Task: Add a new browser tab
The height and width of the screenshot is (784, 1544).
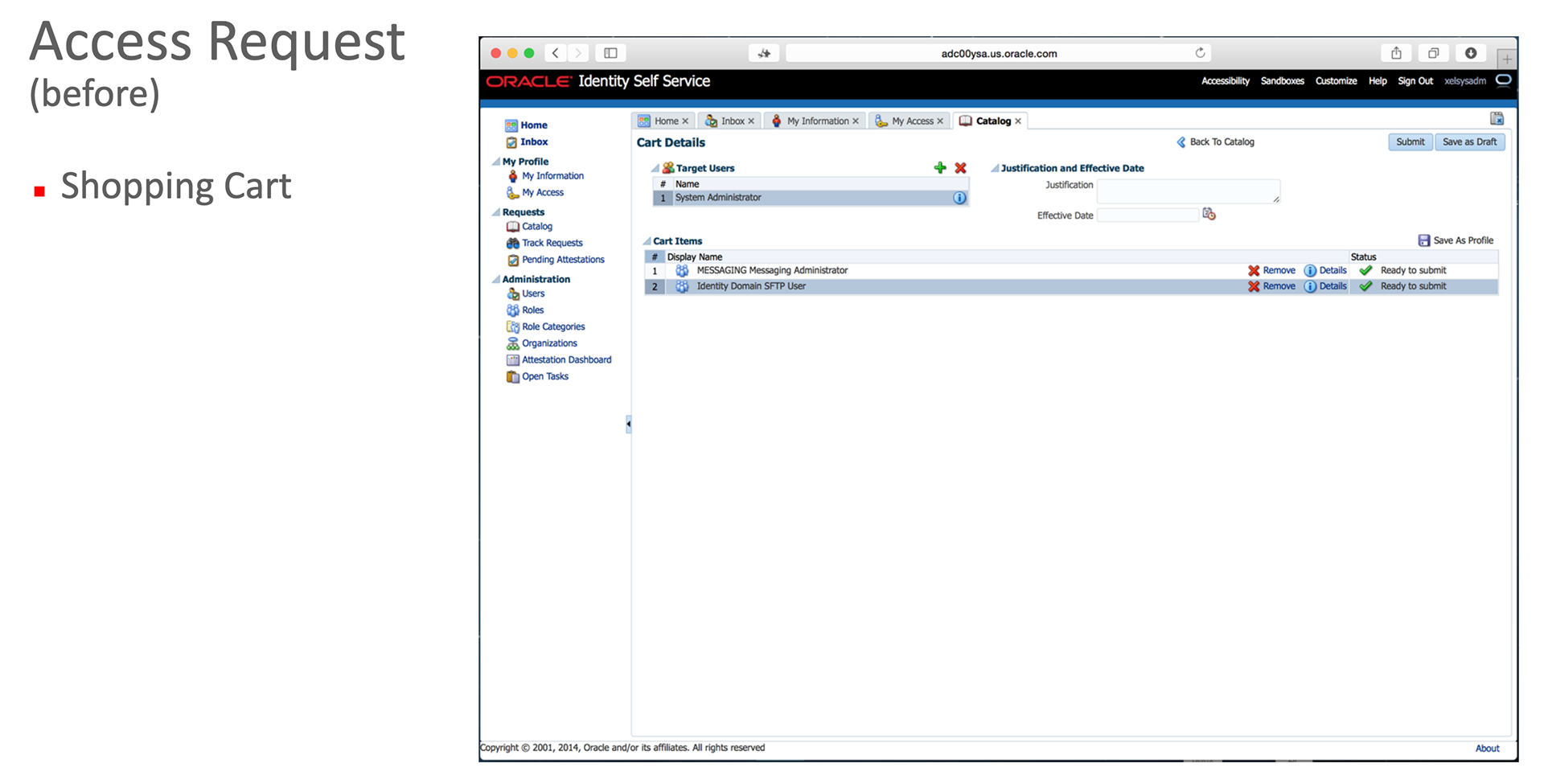Action: [1507, 59]
